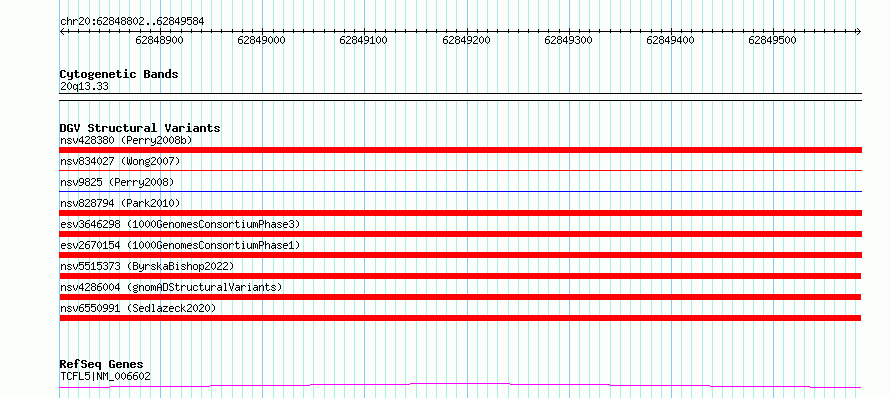Click the blue line under nsv9825
Image resolution: width=890 pixels, height=398 pixels.
tap(460, 191)
